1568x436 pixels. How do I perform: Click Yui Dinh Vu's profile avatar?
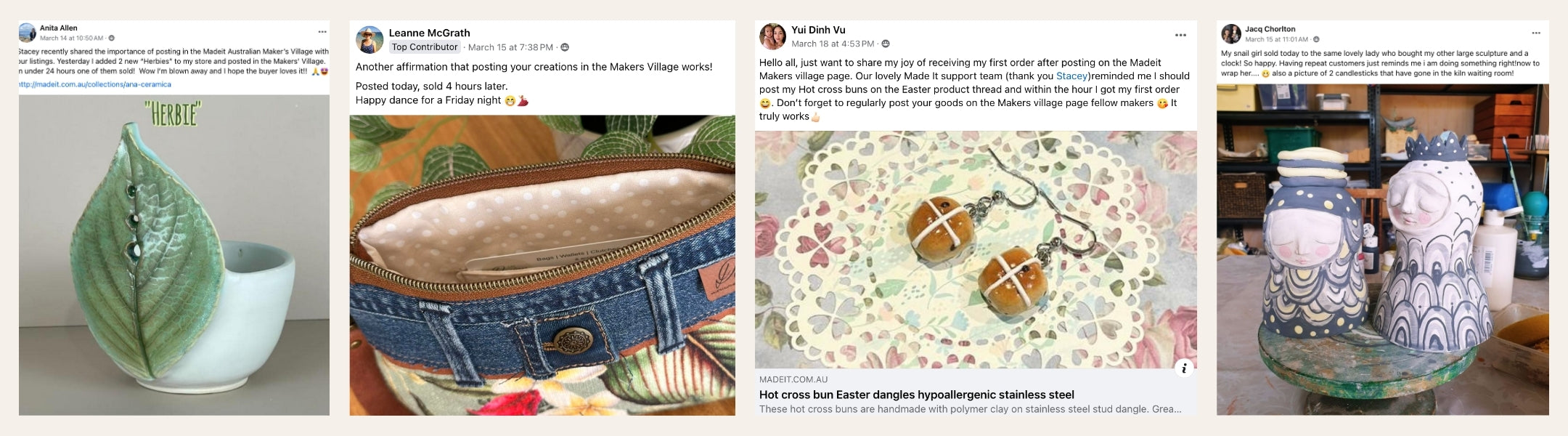772,36
